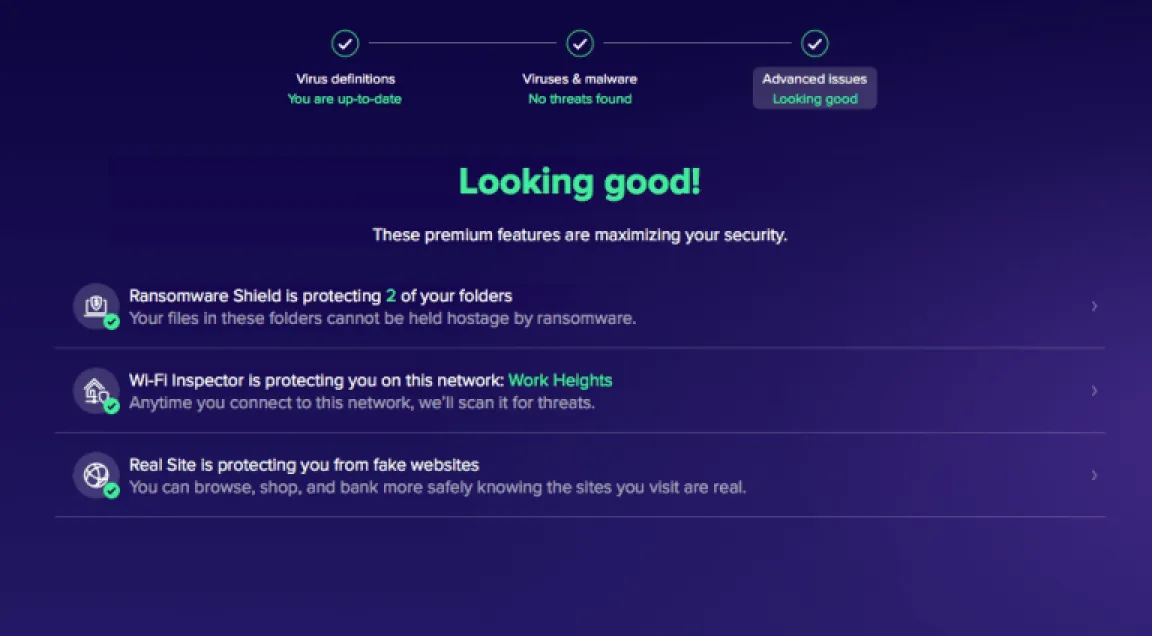Expand the Ransomware Shield row chevron

point(1094,306)
